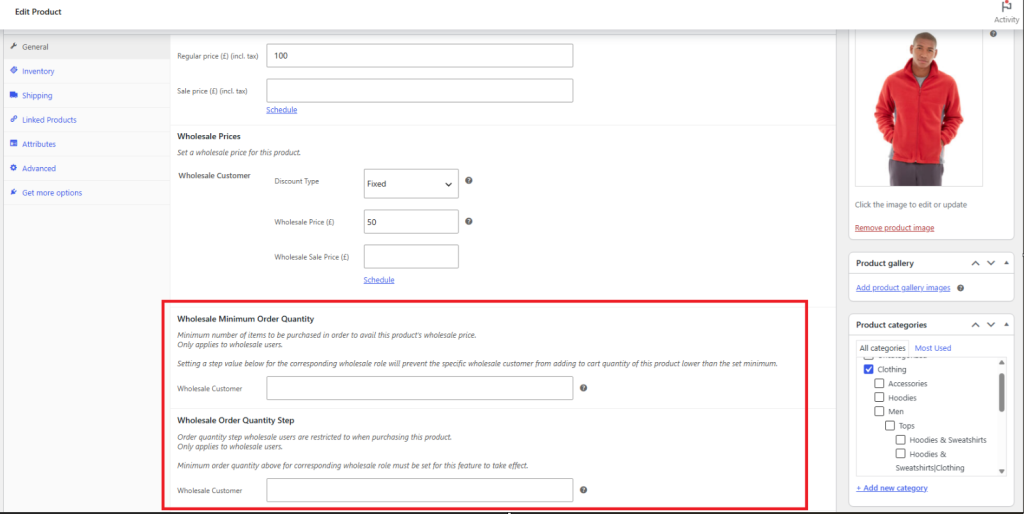Show help icon above product image
Image resolution: width=1024 pixels, height=514 pixels.
993,33
